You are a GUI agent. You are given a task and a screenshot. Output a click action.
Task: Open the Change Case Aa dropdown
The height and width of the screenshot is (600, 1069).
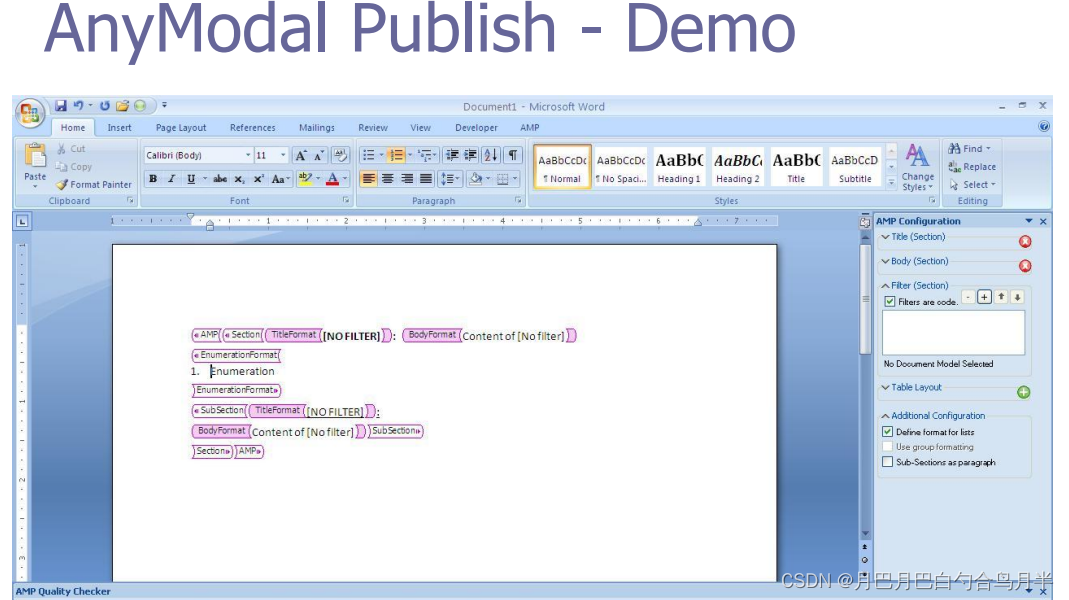(x=280, y=179)
